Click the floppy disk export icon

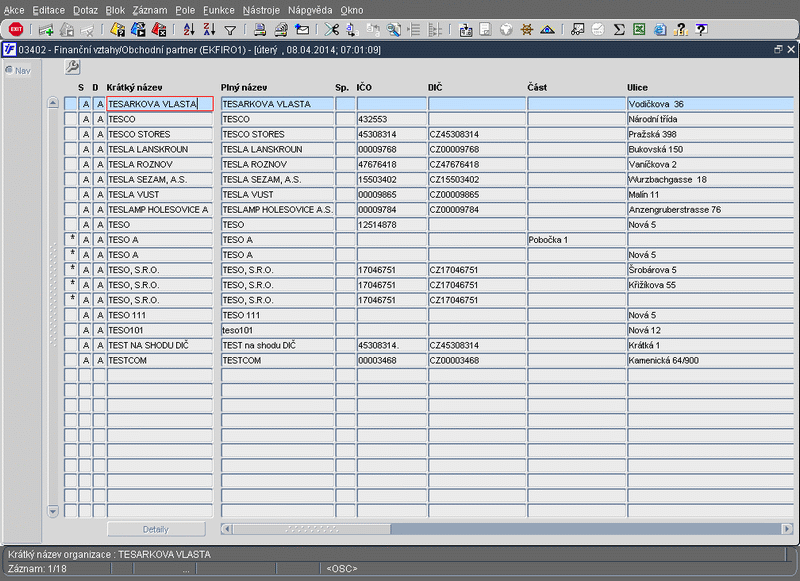[465, 30]
